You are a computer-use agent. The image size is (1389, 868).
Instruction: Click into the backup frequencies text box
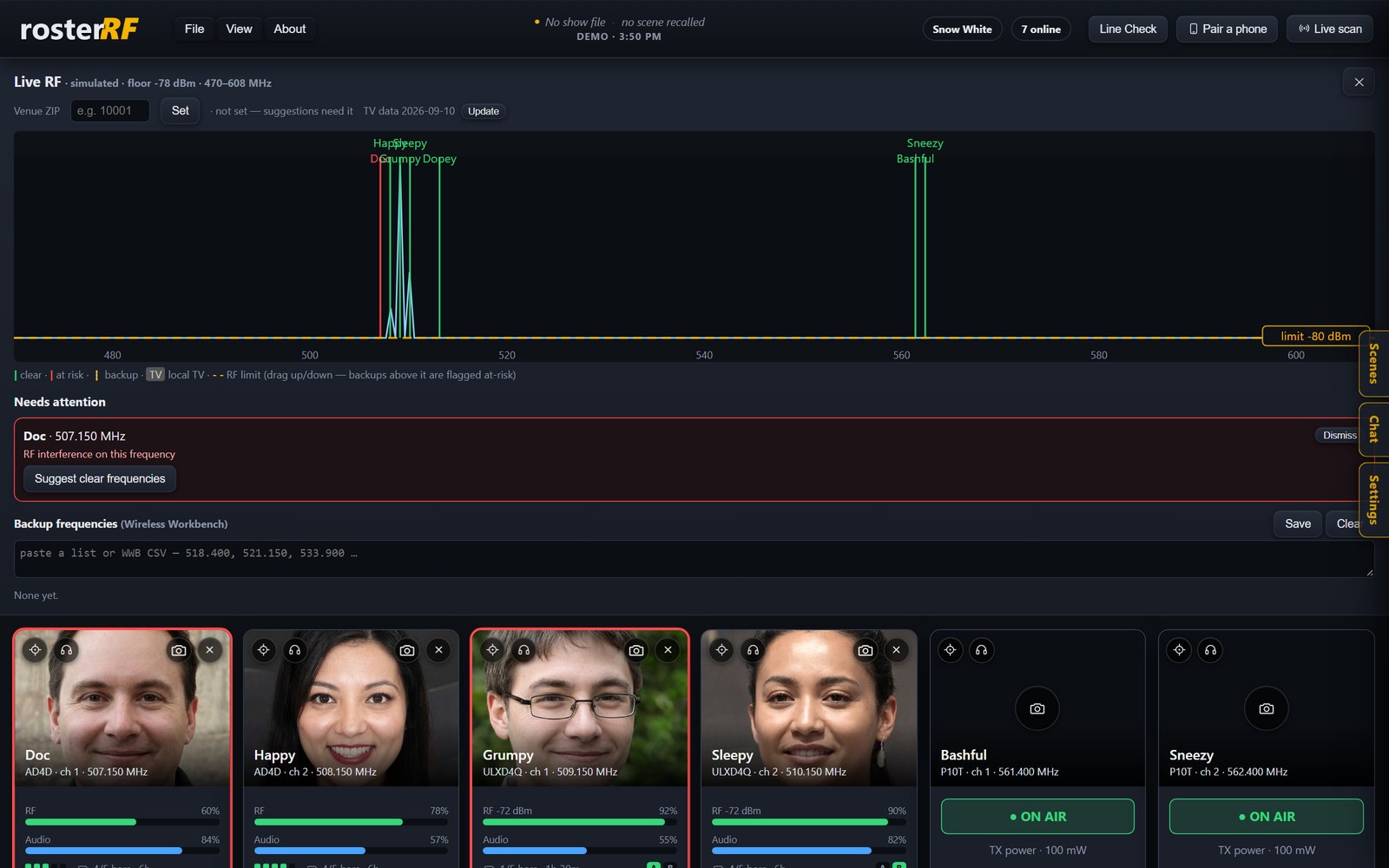[x=694, y=559]
